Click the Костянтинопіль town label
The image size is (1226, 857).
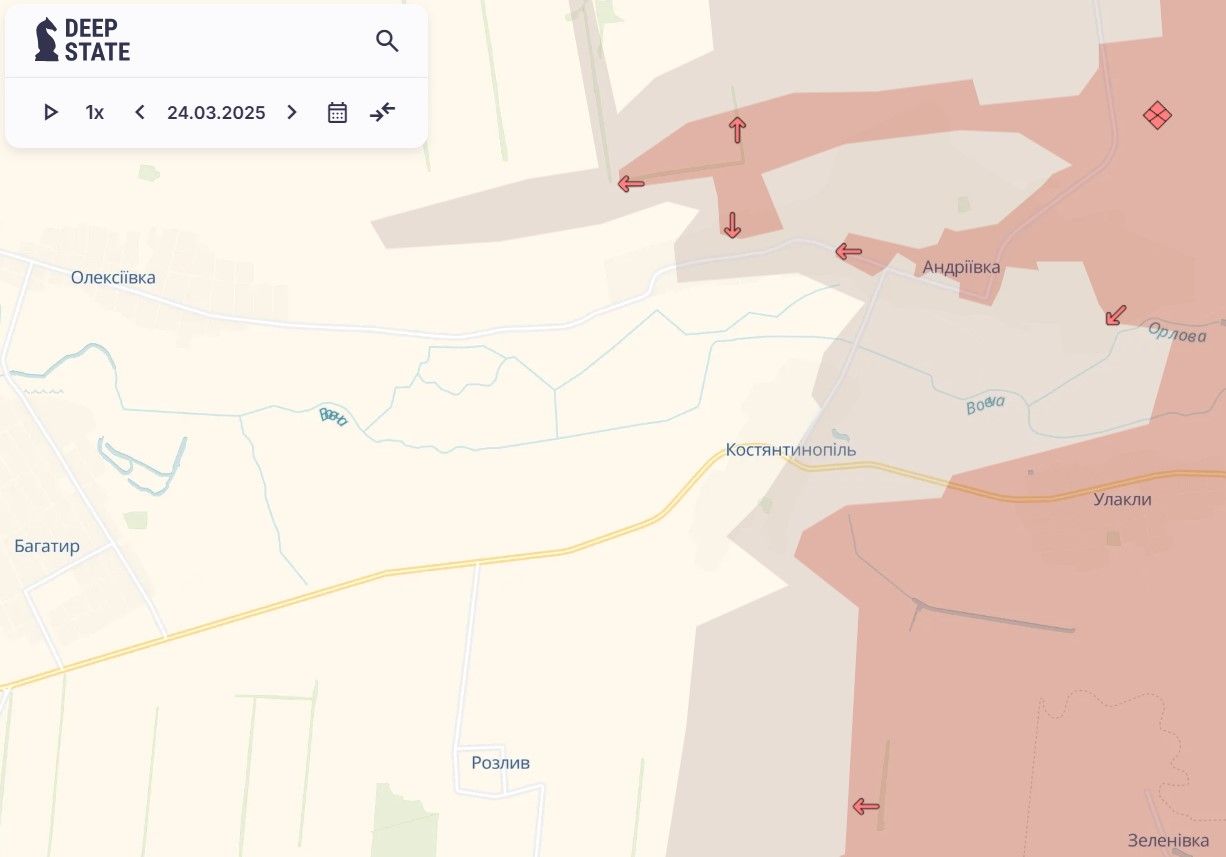click(x=791, y=450)
